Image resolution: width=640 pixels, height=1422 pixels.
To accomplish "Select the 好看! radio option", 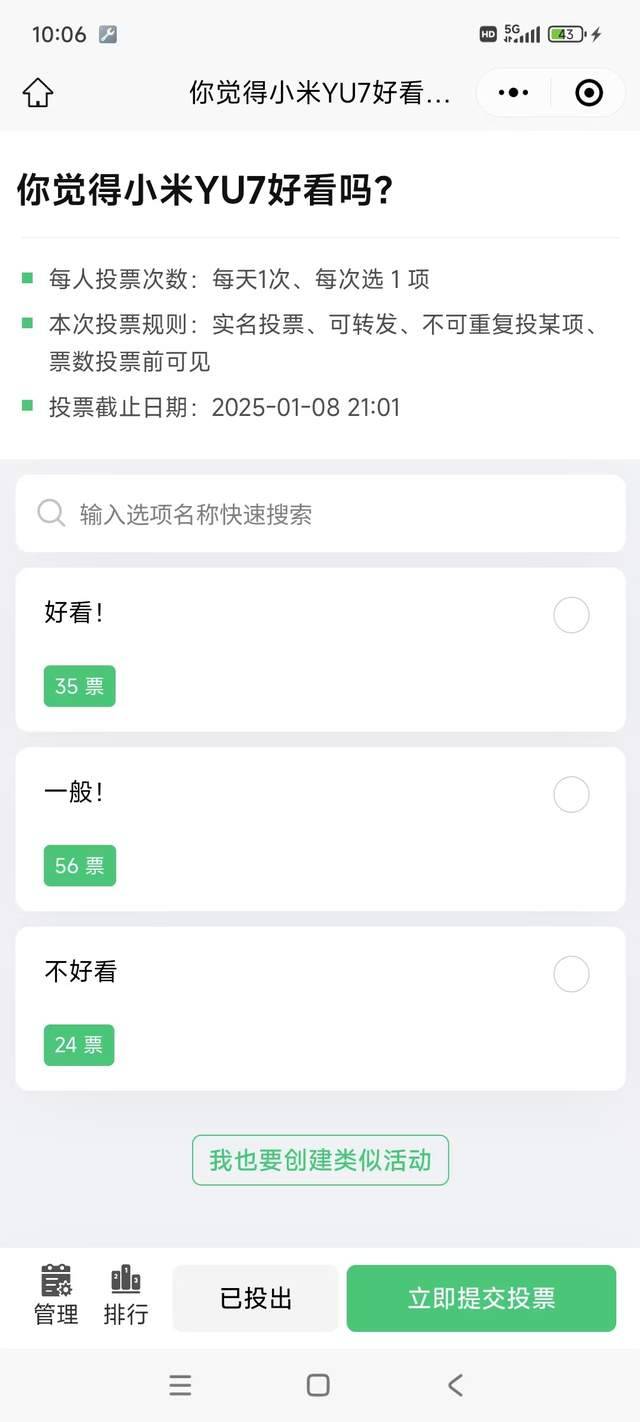I will point(571,615).
